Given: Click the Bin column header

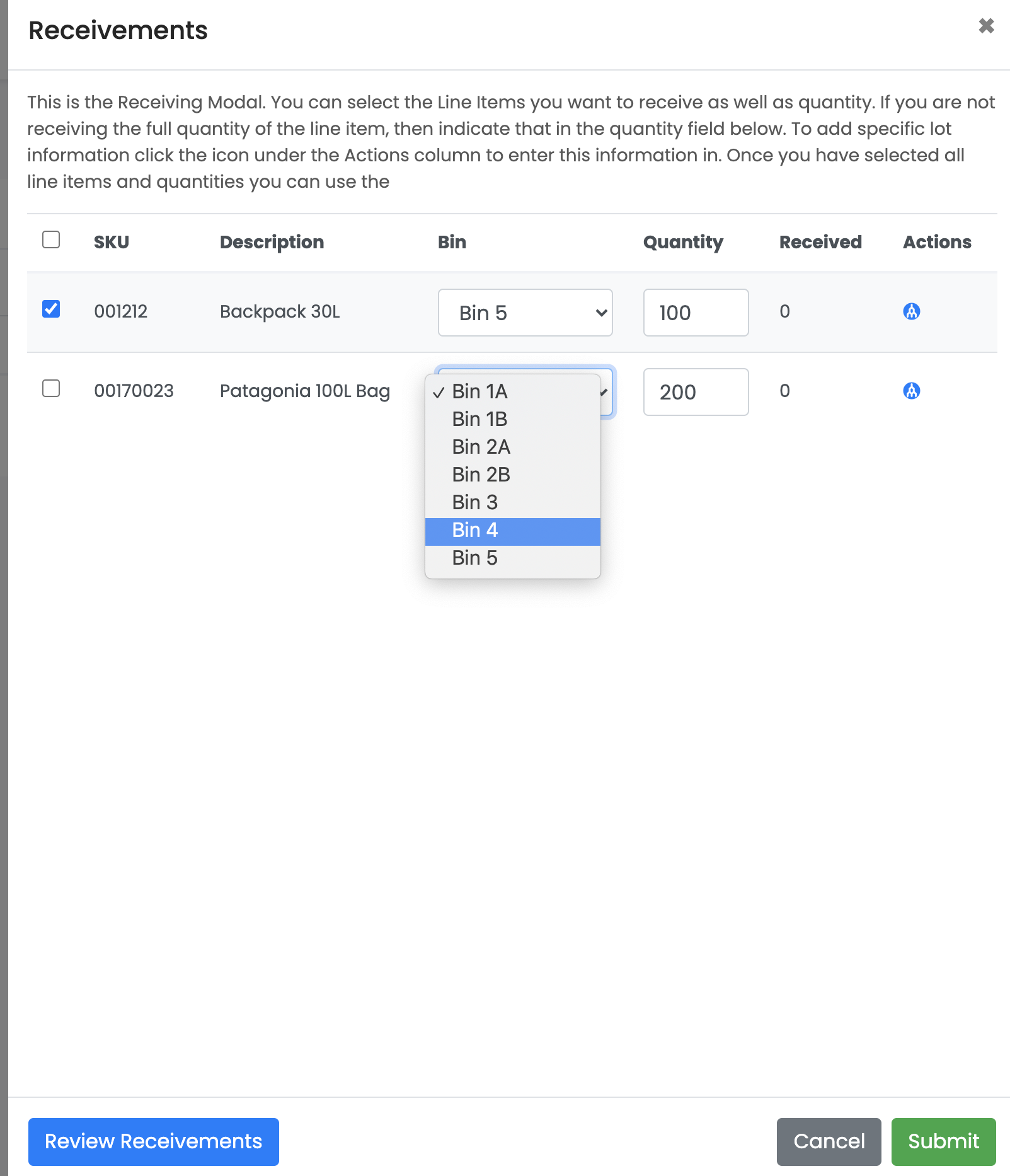Looking at the screenshot, I should coord(452,242).
